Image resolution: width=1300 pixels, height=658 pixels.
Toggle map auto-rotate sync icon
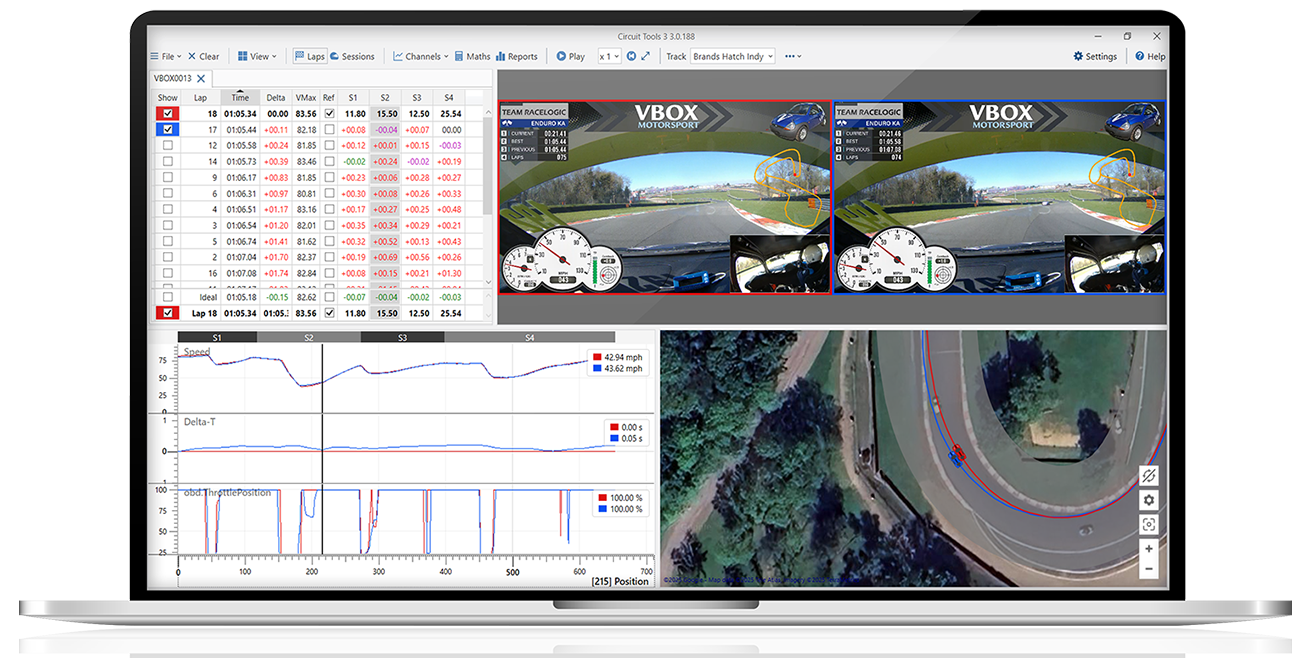pyautogui.click(x=1149, y=477)
